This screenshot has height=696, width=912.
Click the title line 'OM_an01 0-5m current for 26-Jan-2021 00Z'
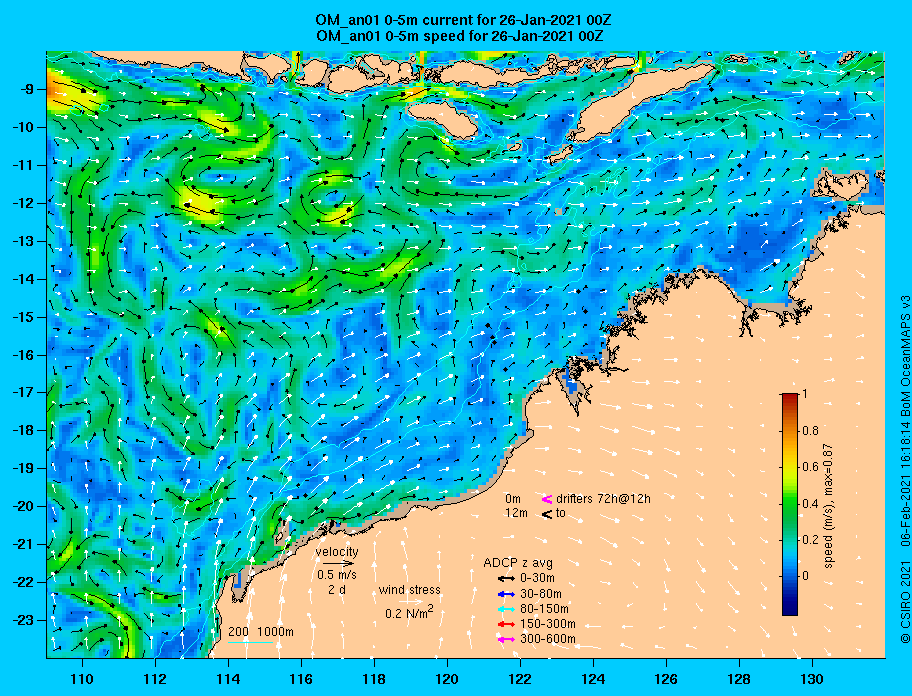pos(463,20)
